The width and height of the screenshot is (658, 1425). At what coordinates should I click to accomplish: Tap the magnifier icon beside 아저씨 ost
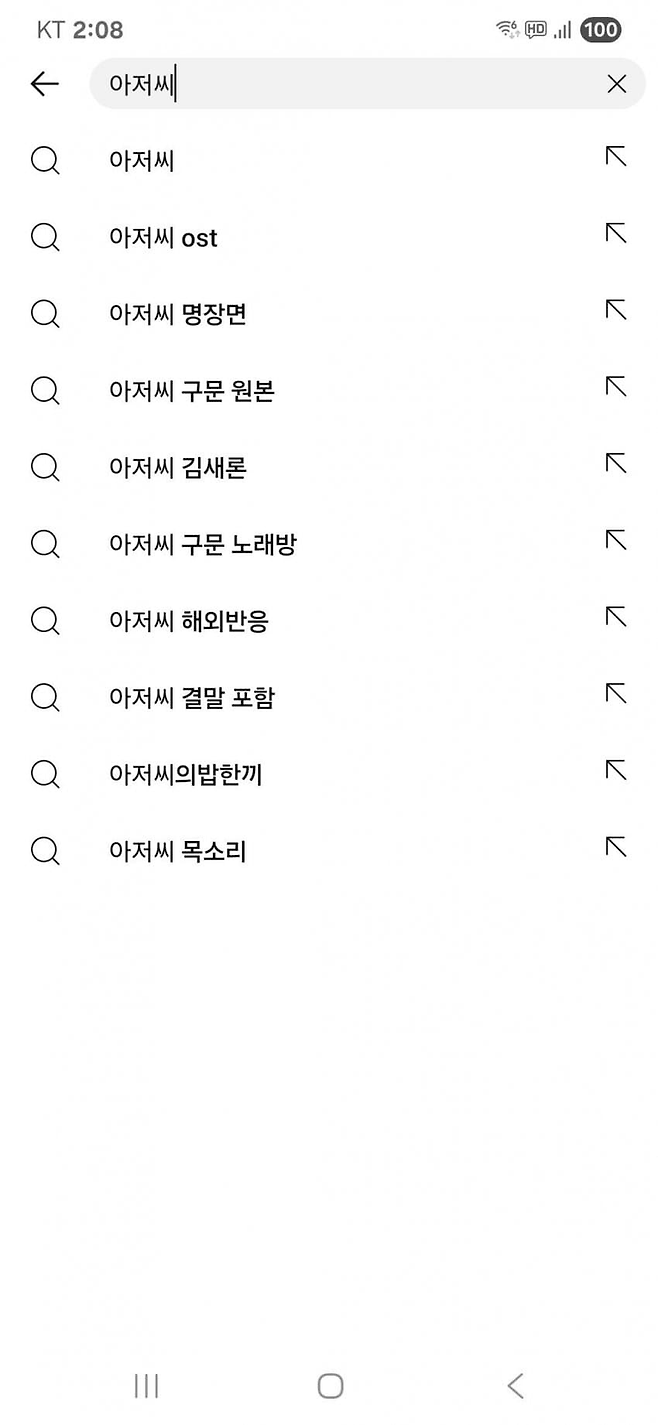[x=45, y=237]
